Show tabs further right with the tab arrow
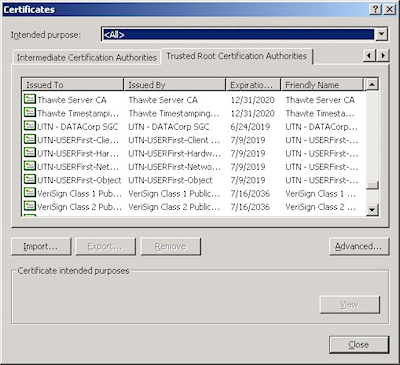Viewport: 400px width, 365px height. click(x=383, y=55)
